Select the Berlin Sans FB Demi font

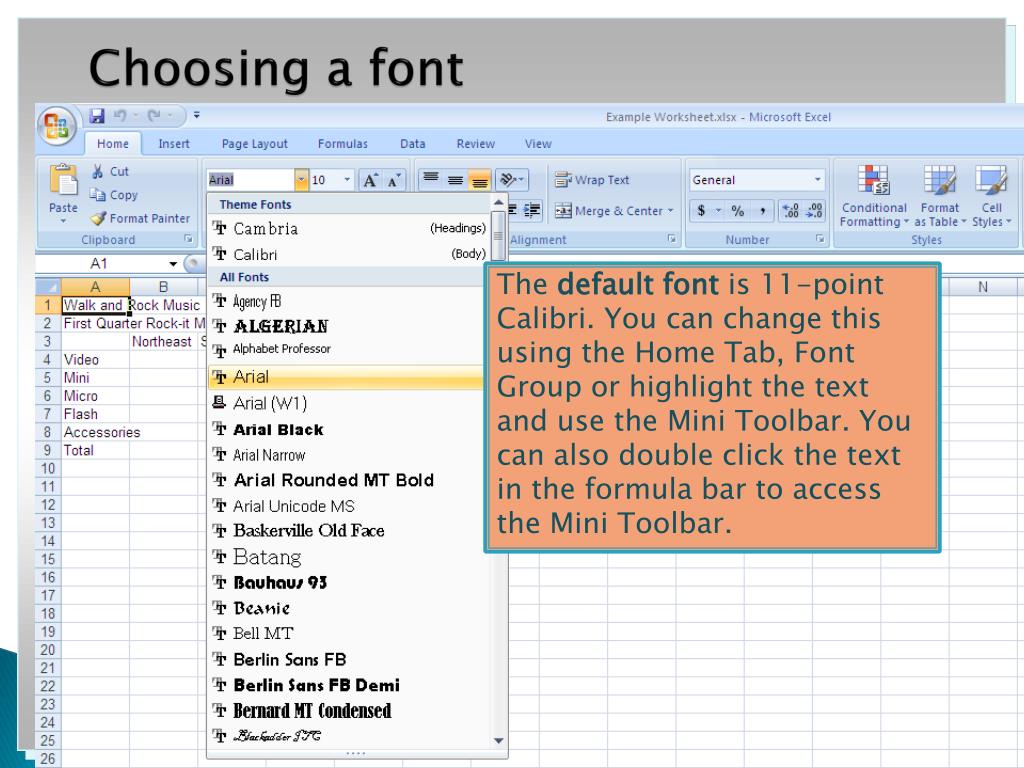coord(349,685)
